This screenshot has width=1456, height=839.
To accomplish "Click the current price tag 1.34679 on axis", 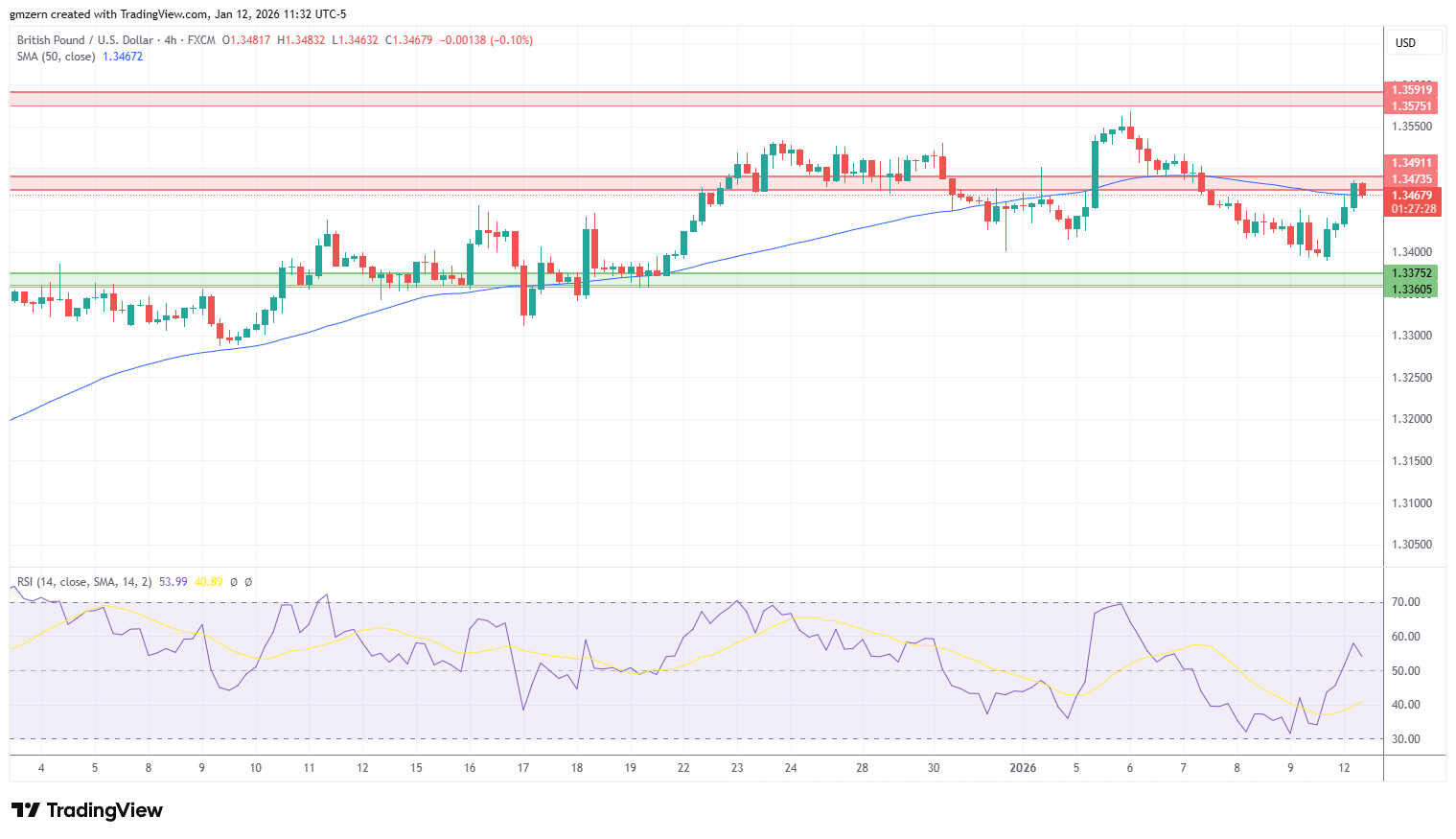I will point(1413,196).
